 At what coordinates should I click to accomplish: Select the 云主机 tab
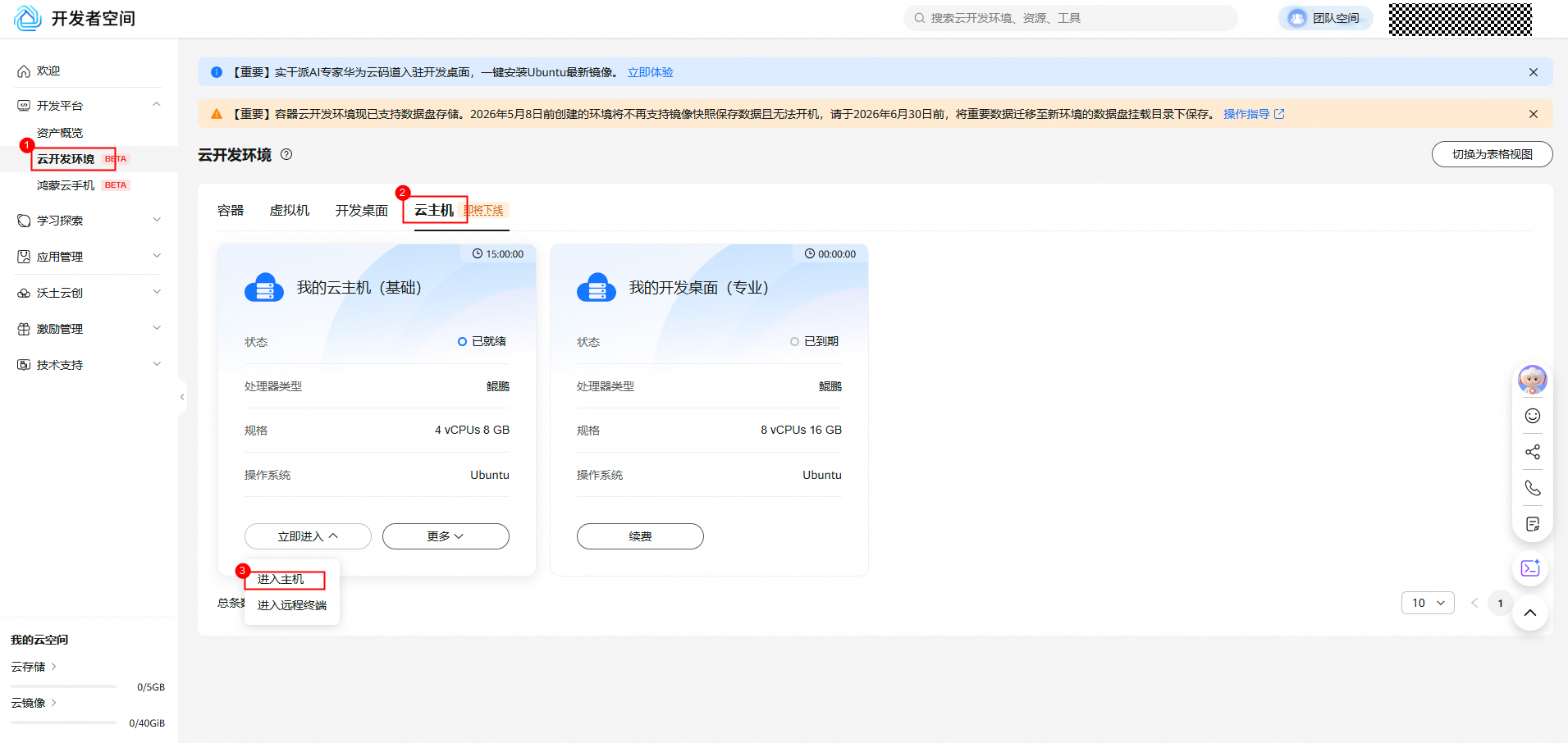click(x=434, y=211)
